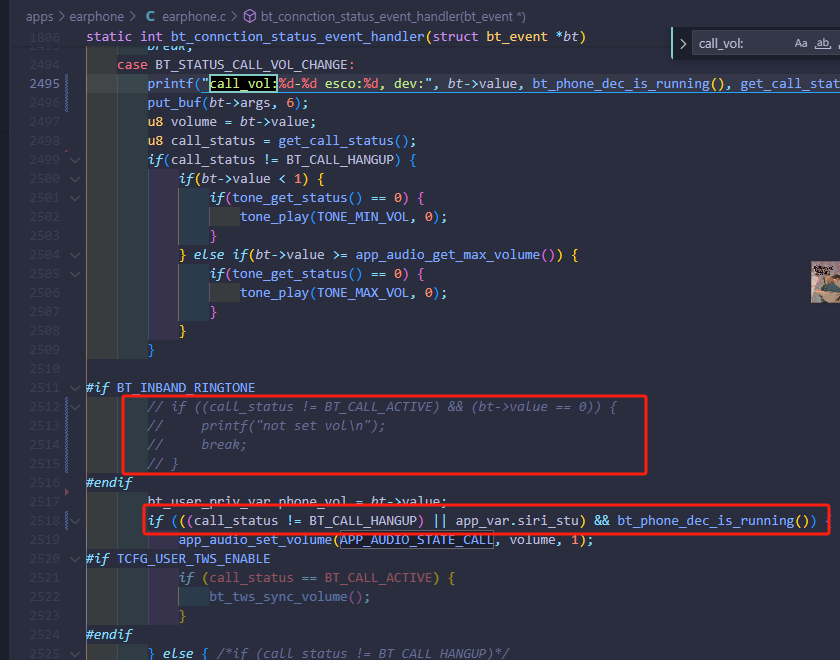Click the highlighted call_vol: search match
The image size is (840, 660).
(x=243, y=84)
